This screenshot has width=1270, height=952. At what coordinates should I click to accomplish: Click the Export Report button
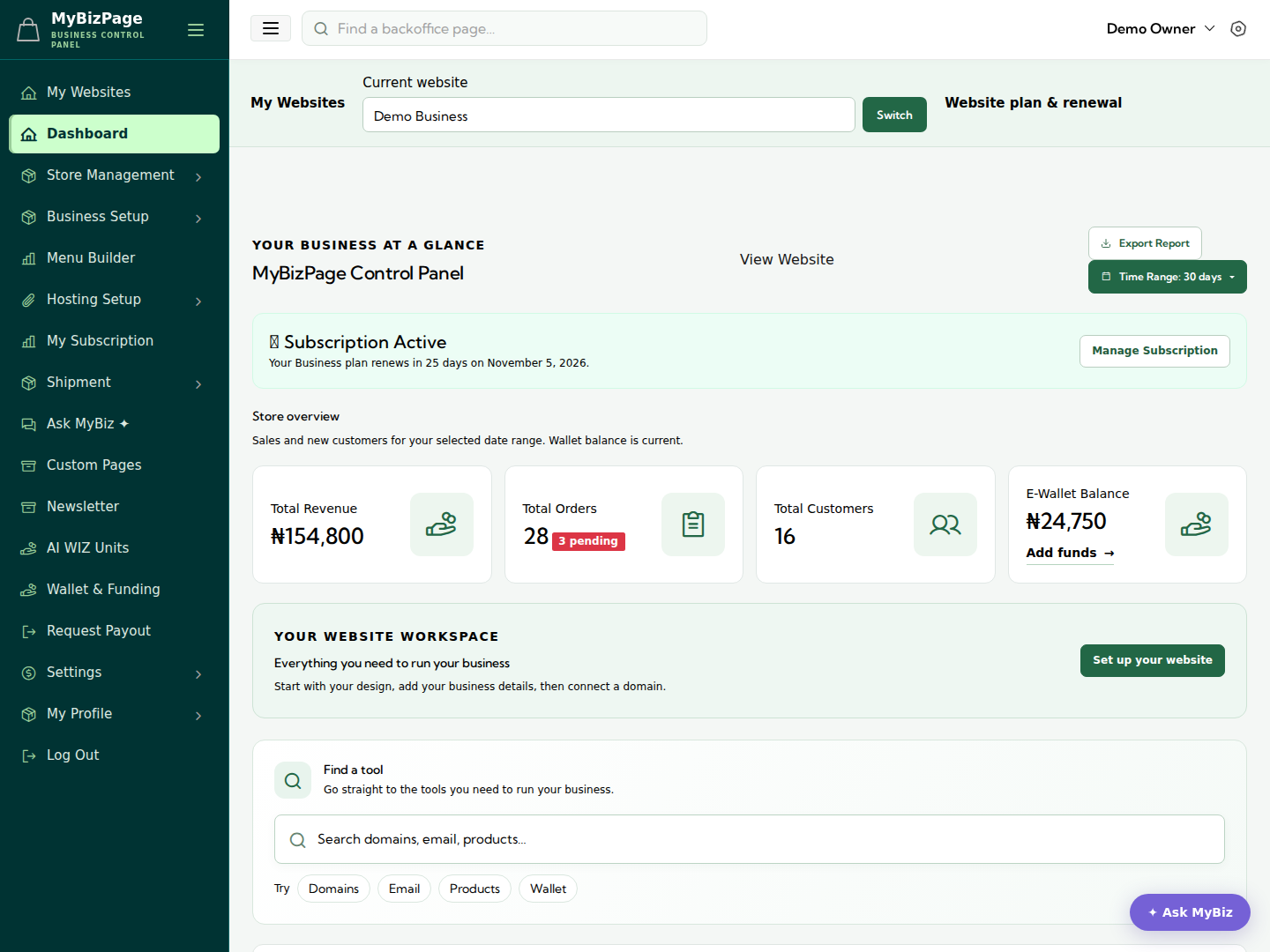(1145, 243)
